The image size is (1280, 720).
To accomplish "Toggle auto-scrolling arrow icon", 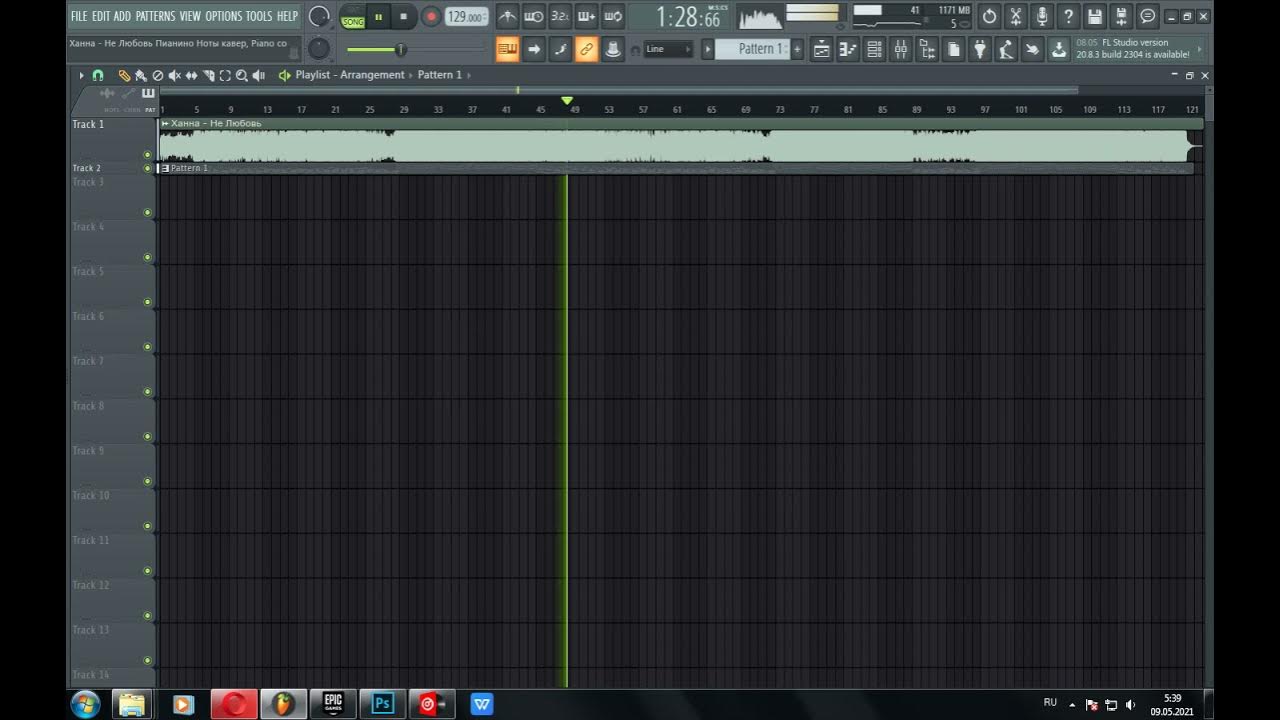I will click(x=534, y=49).
